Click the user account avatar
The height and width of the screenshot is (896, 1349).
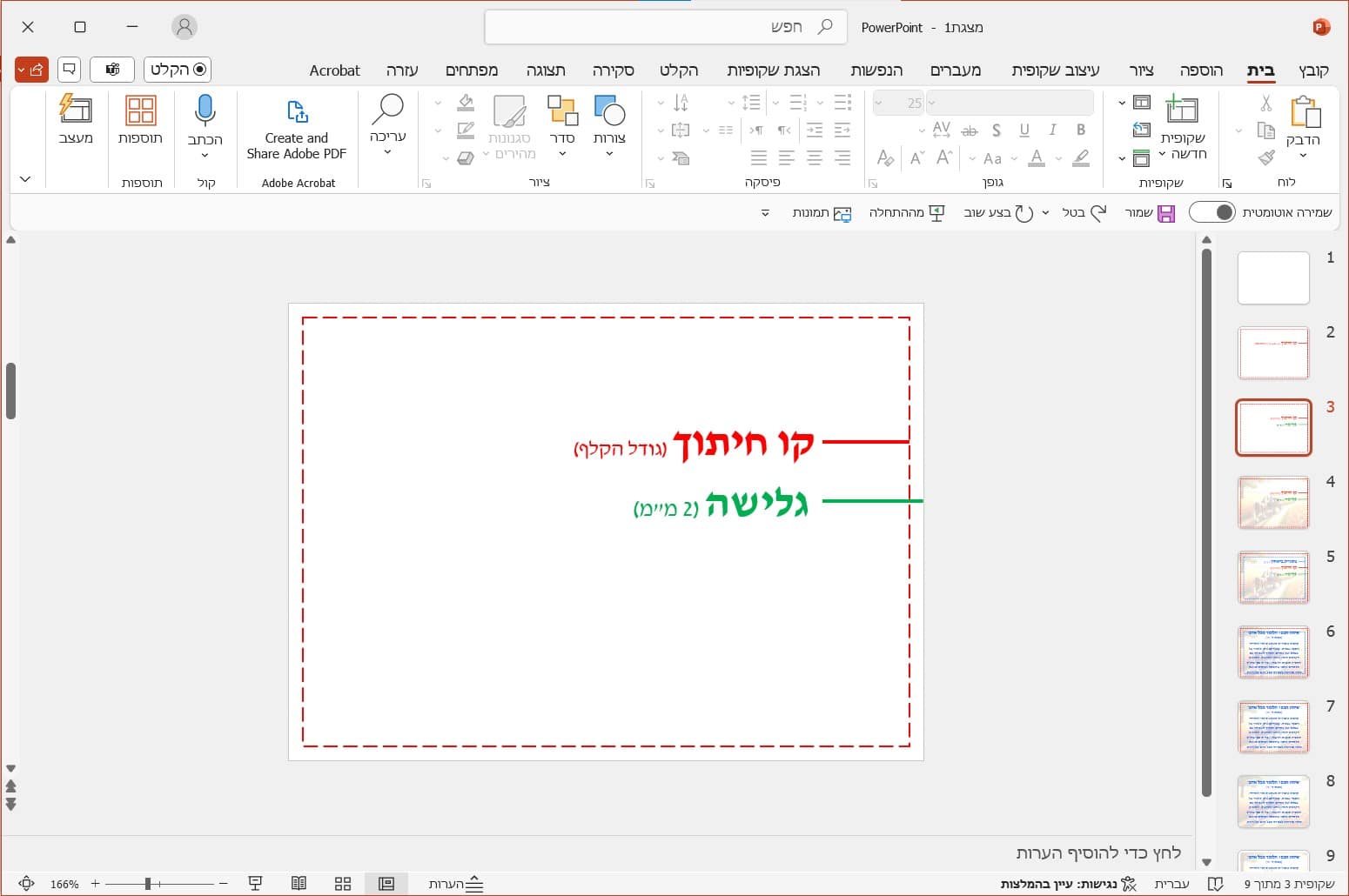click(x=185, y=27)
